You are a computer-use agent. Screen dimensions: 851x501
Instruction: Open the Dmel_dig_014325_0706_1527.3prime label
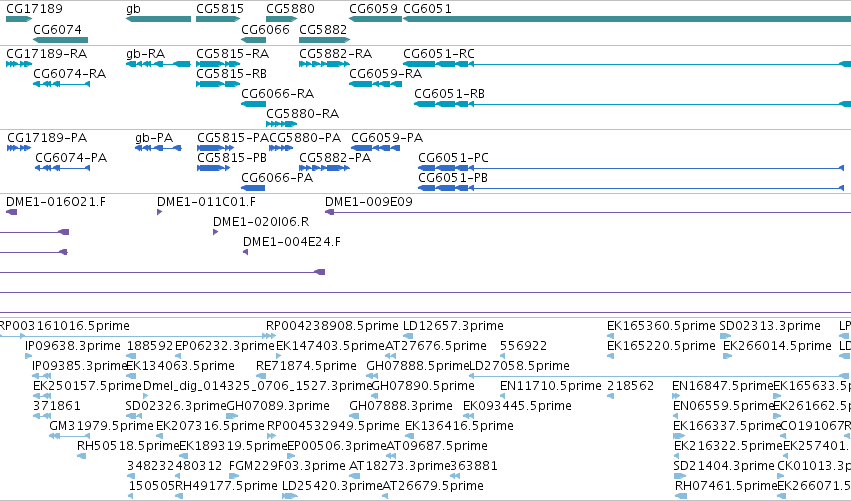pyautogui.click(x=257, y=386)
